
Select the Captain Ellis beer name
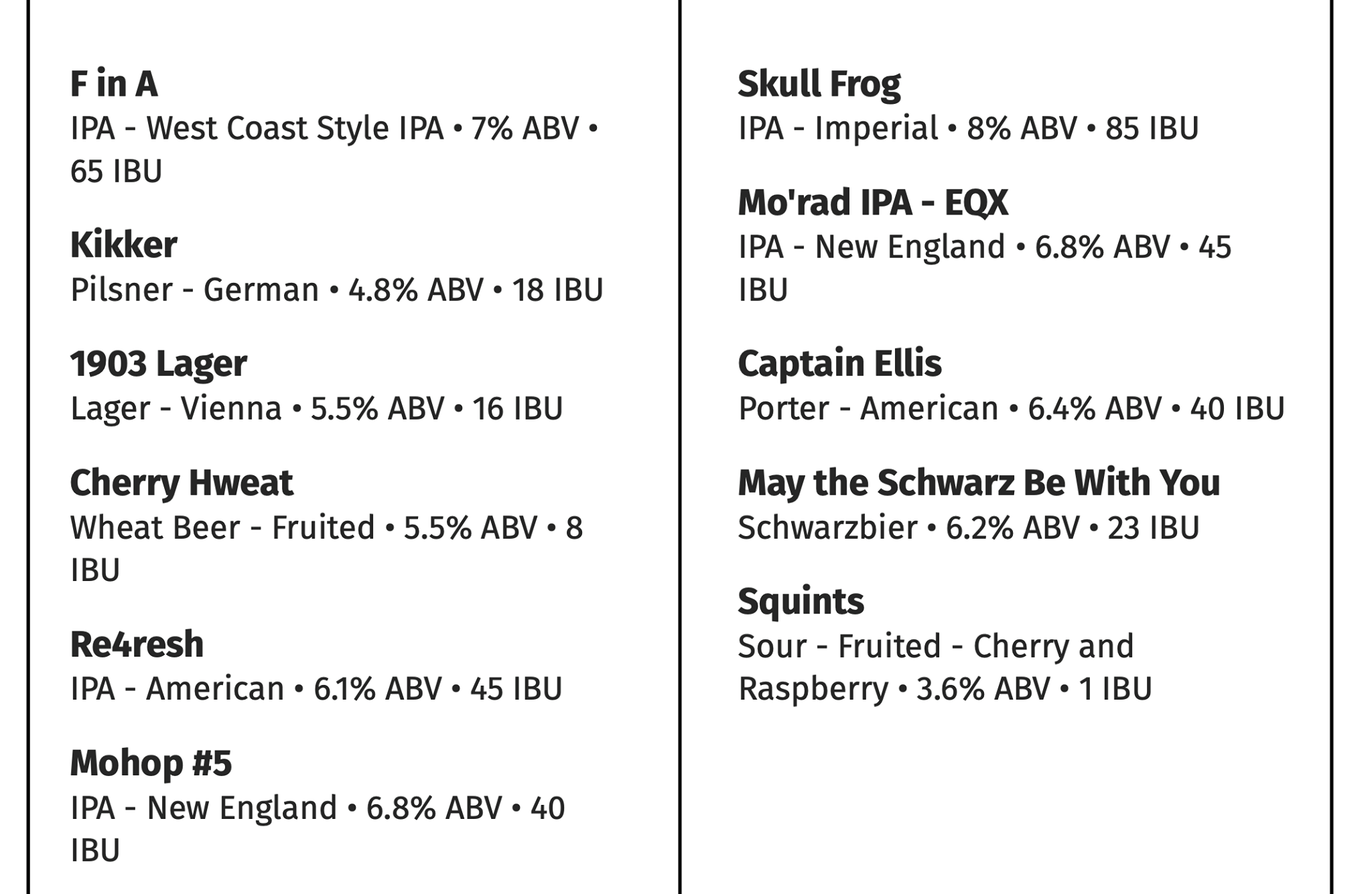[840, 364]
